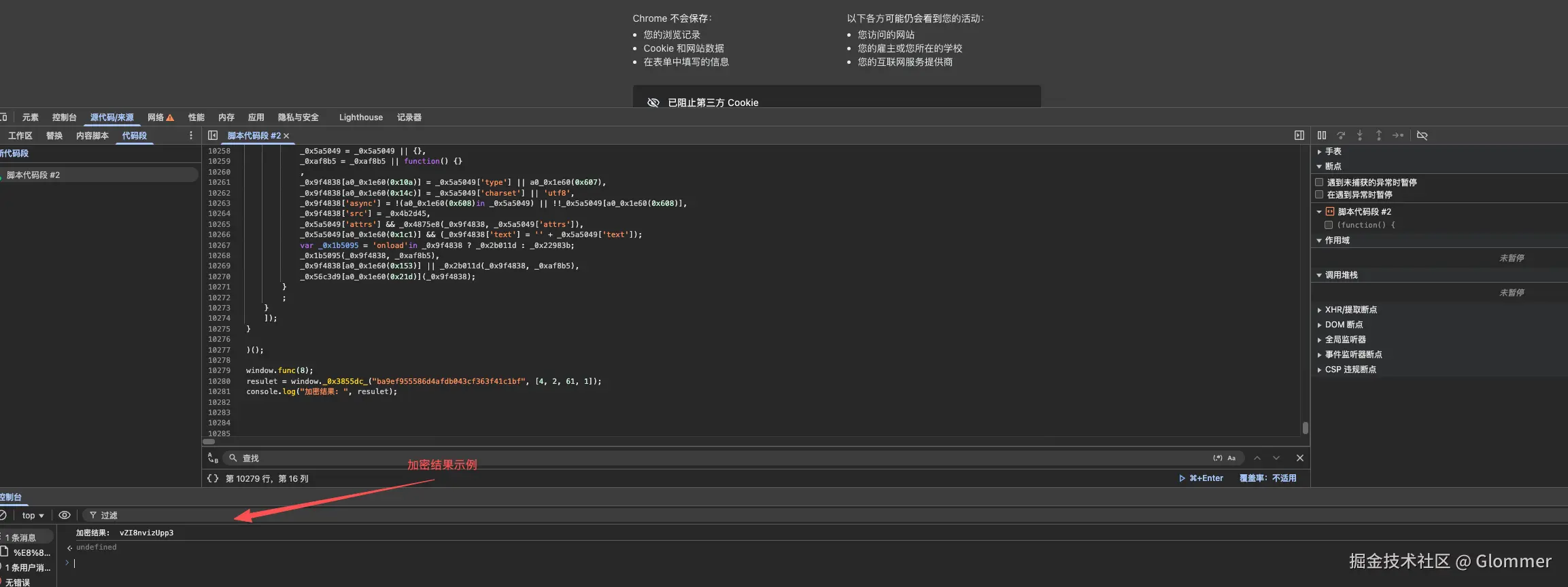Expand the DOM 断点 section
The height and width of the screenshot is (587, 1568).
coord(1319,325)
